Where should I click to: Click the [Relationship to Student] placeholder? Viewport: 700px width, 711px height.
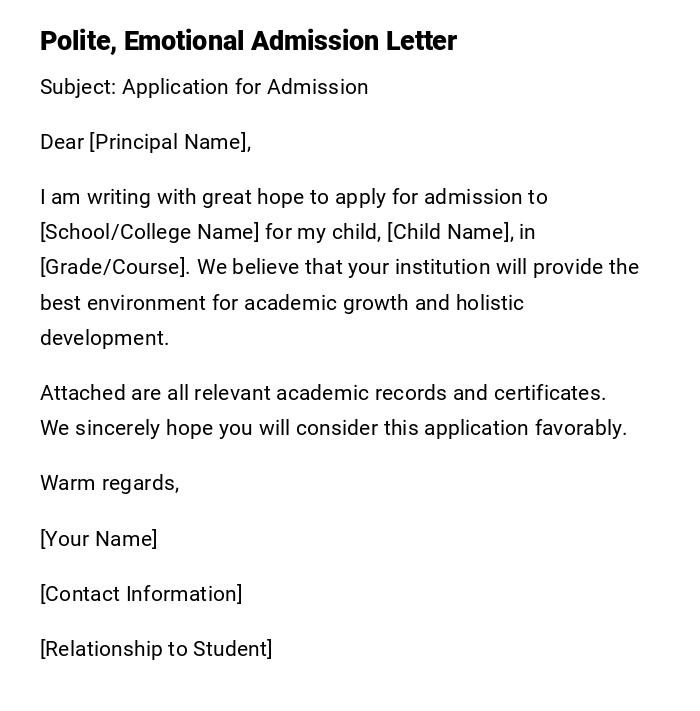click(x=156, y=649)
